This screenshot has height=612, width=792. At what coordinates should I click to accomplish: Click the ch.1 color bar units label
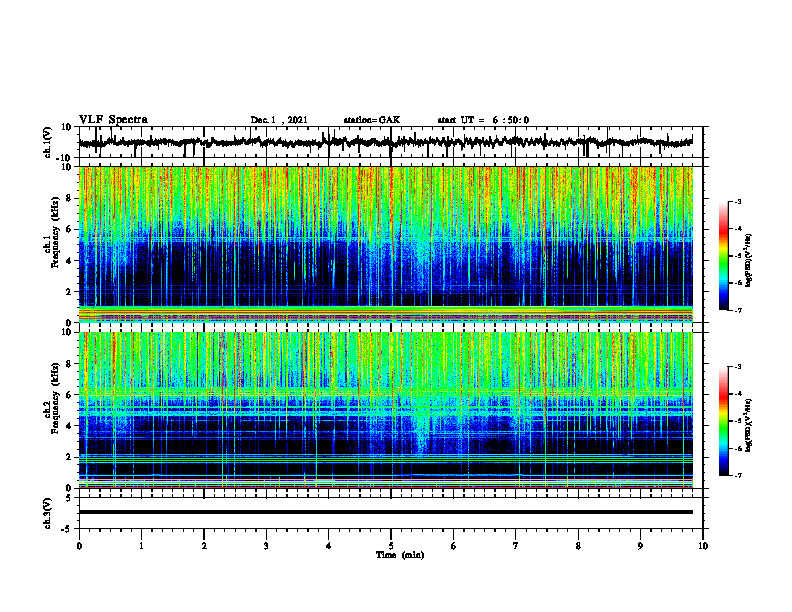click(749, 261)
